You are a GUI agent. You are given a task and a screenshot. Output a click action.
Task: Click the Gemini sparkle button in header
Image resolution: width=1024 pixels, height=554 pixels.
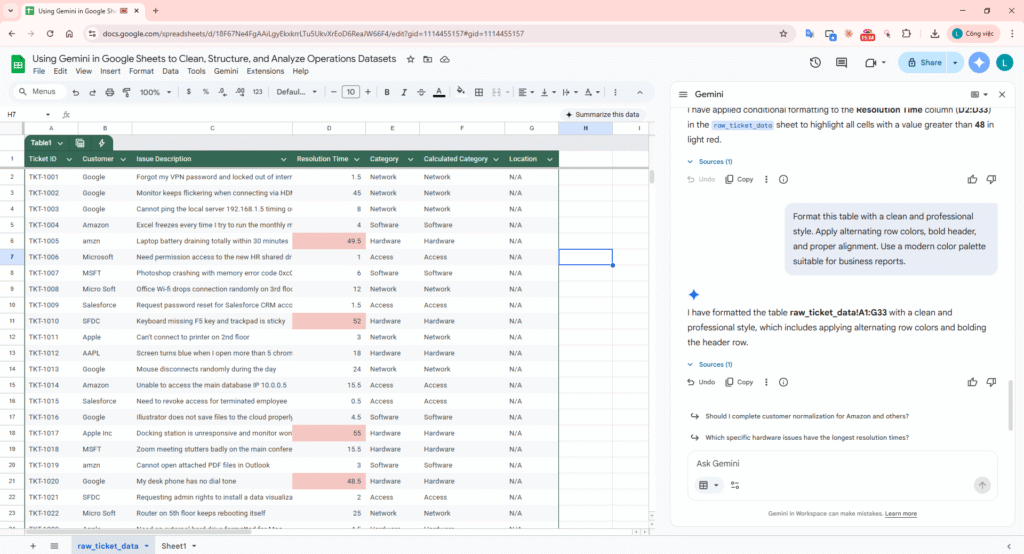979,62
